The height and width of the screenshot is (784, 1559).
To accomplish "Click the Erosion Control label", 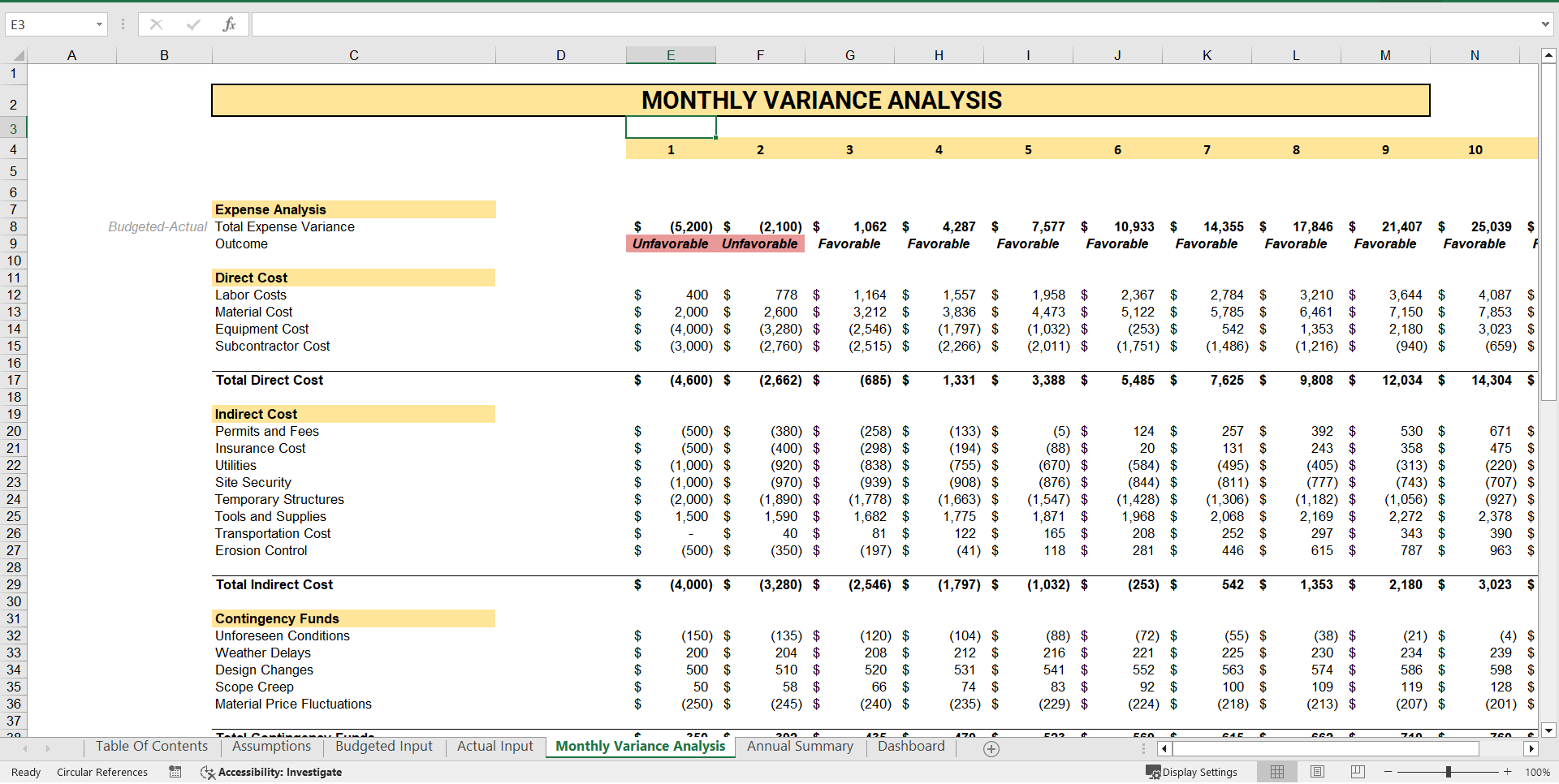I will point(261,551).
